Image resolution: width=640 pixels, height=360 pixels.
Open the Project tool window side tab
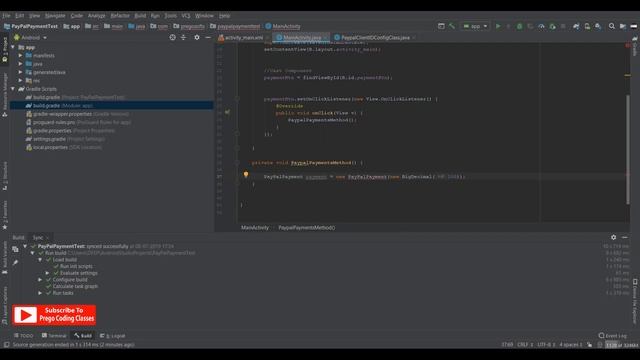click(x=4, y=50)
